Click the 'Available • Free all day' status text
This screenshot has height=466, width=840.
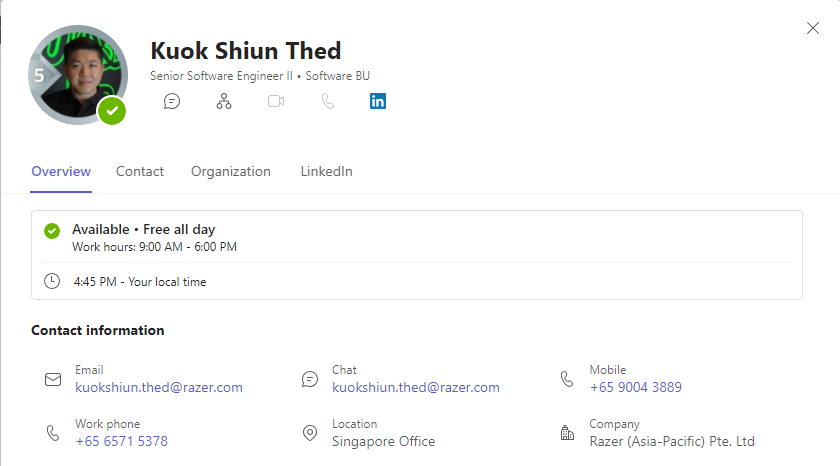[144, 229]
